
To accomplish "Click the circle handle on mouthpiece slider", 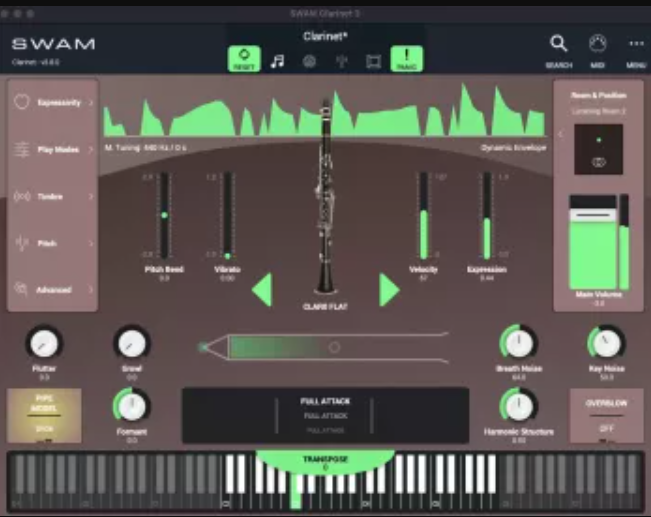I will 335,347.
